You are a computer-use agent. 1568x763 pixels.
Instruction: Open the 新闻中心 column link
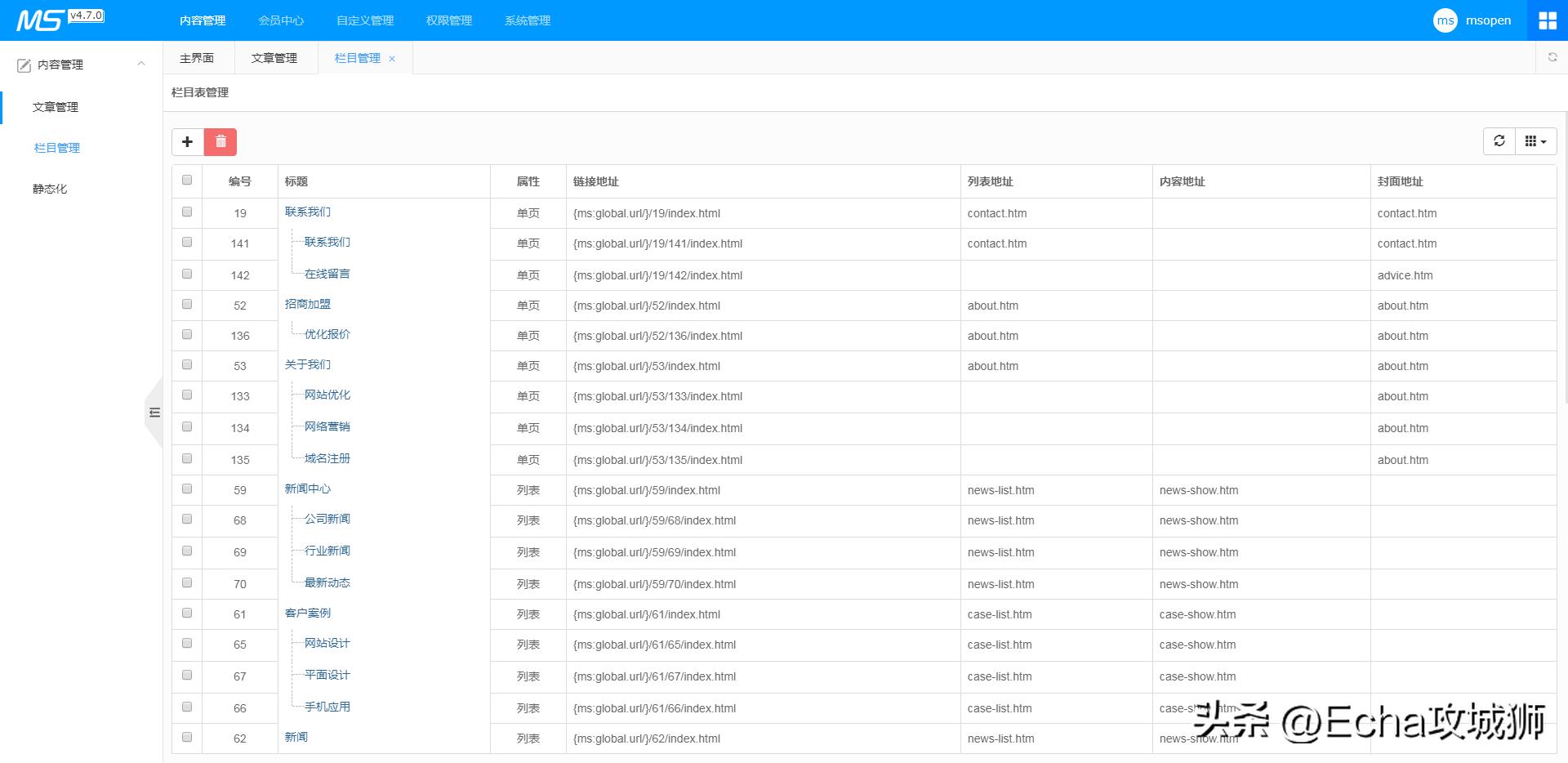pos(308,489)
